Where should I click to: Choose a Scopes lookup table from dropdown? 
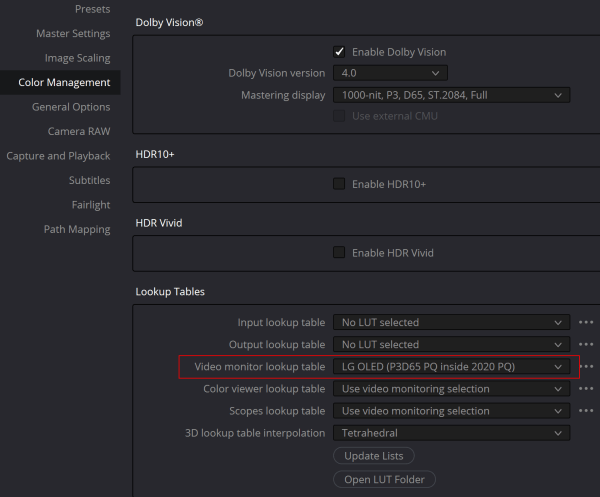[x=452, y=411]
